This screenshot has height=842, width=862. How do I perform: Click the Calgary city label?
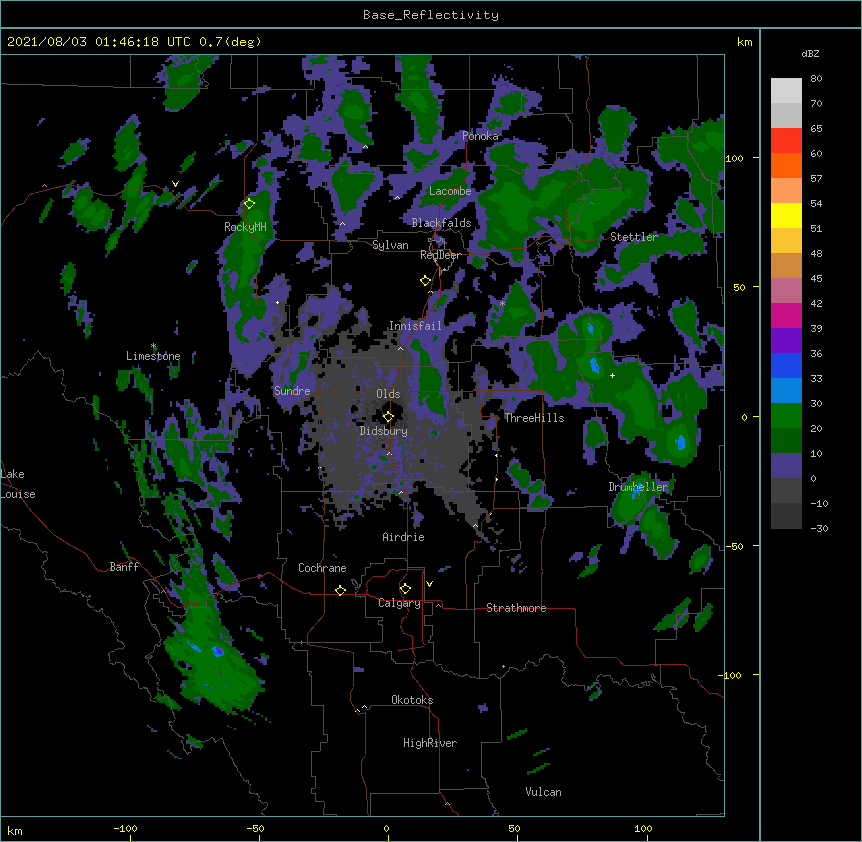coord(400,603)
